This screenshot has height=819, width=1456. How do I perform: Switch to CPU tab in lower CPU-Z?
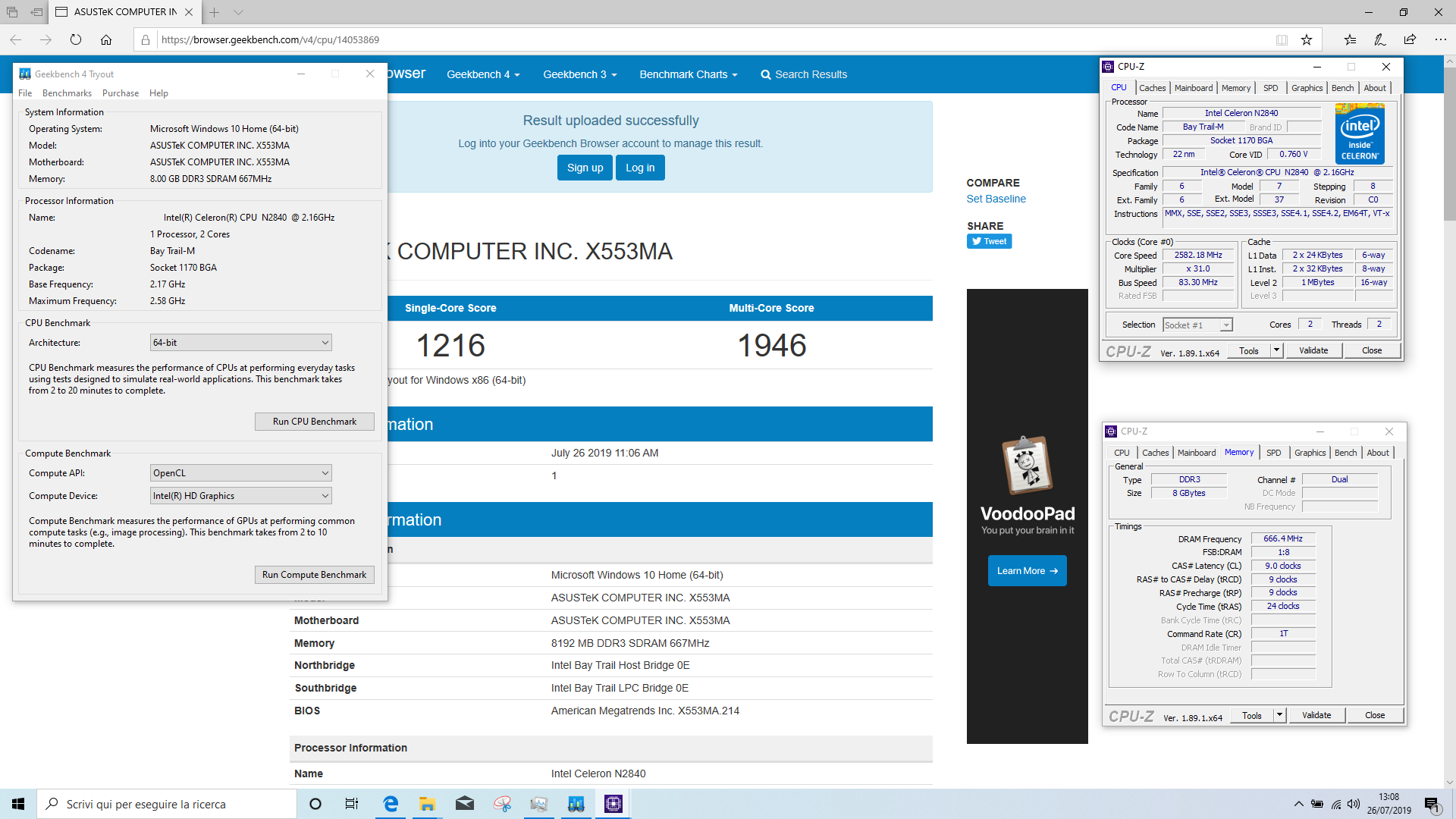point(1122,453)
